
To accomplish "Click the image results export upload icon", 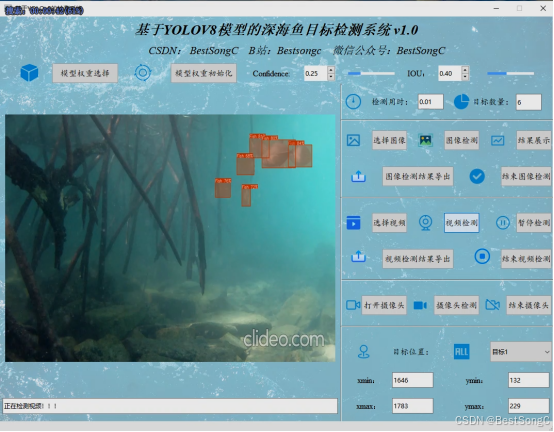I will coord(358,176).
